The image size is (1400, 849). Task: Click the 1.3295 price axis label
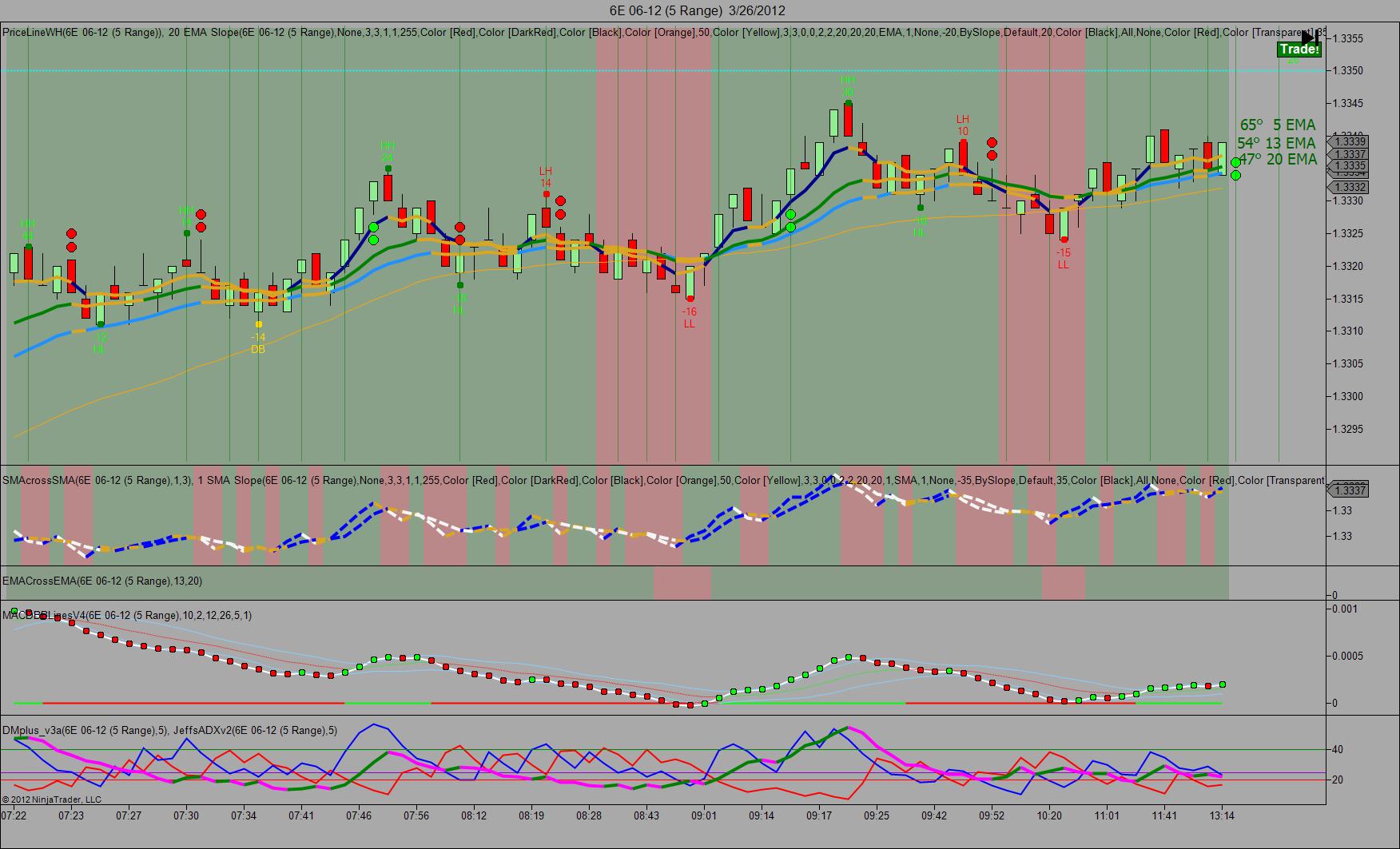point(1347,429)
